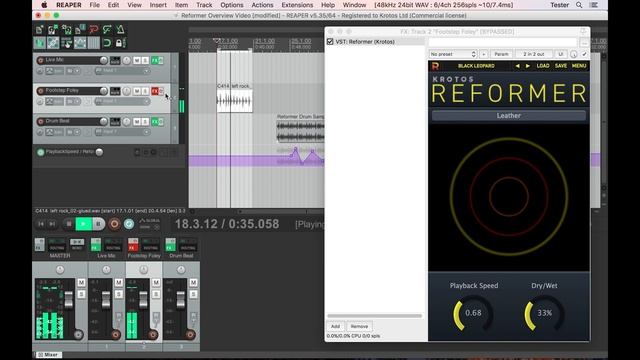
Task: Click the Save Project toolbar icon
Action: (67, 29)
